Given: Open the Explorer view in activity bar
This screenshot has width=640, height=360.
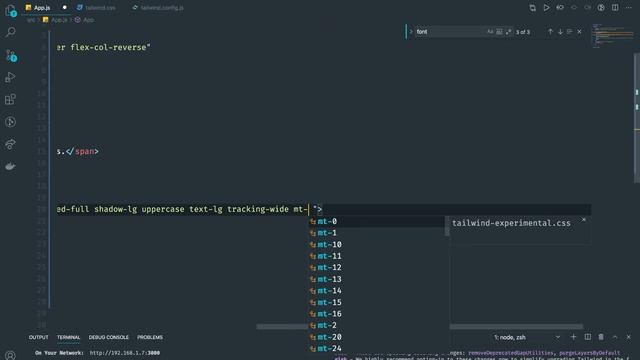Looking at the screenshot, I should [x=11, y=10].
